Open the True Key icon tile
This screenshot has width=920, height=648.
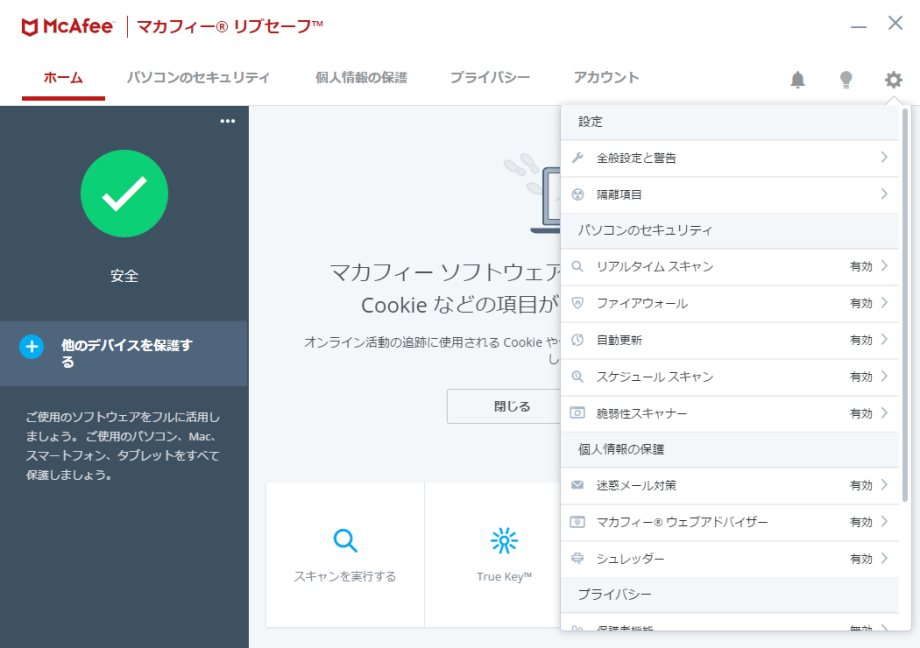coord(504,541)
